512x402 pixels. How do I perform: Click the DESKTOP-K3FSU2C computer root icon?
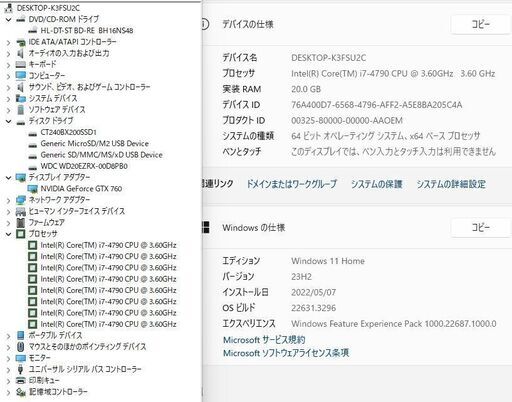[9, 8]
